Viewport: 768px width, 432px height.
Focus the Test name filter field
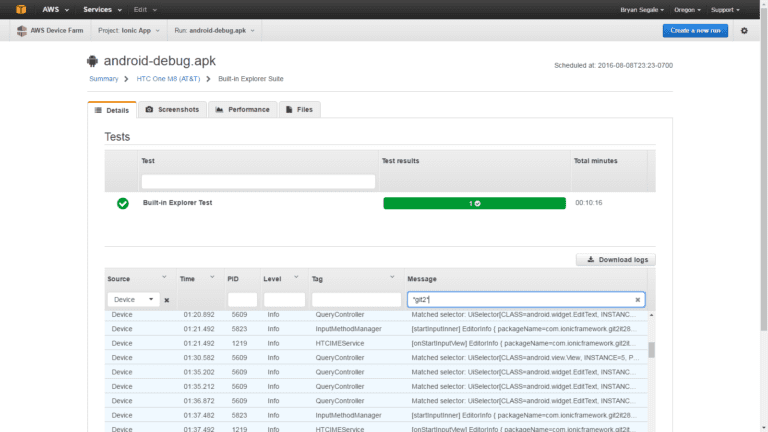(258, 181)
